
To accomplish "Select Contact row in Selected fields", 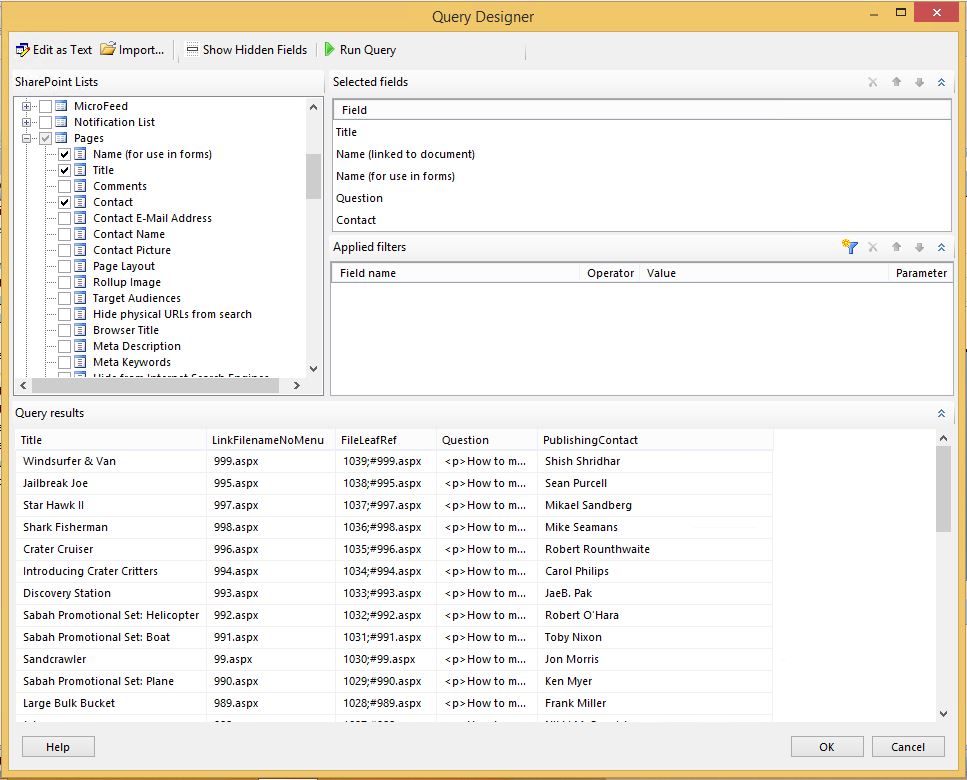I will (x=641, y=220).
